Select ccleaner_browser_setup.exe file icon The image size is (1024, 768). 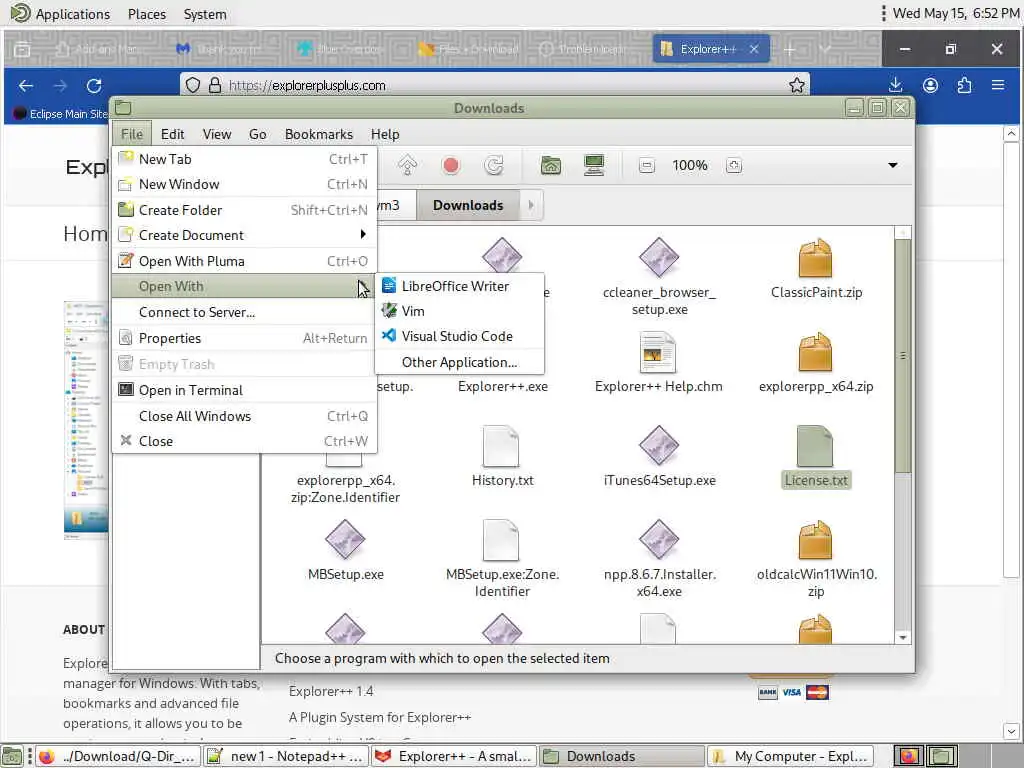(659, 257)
